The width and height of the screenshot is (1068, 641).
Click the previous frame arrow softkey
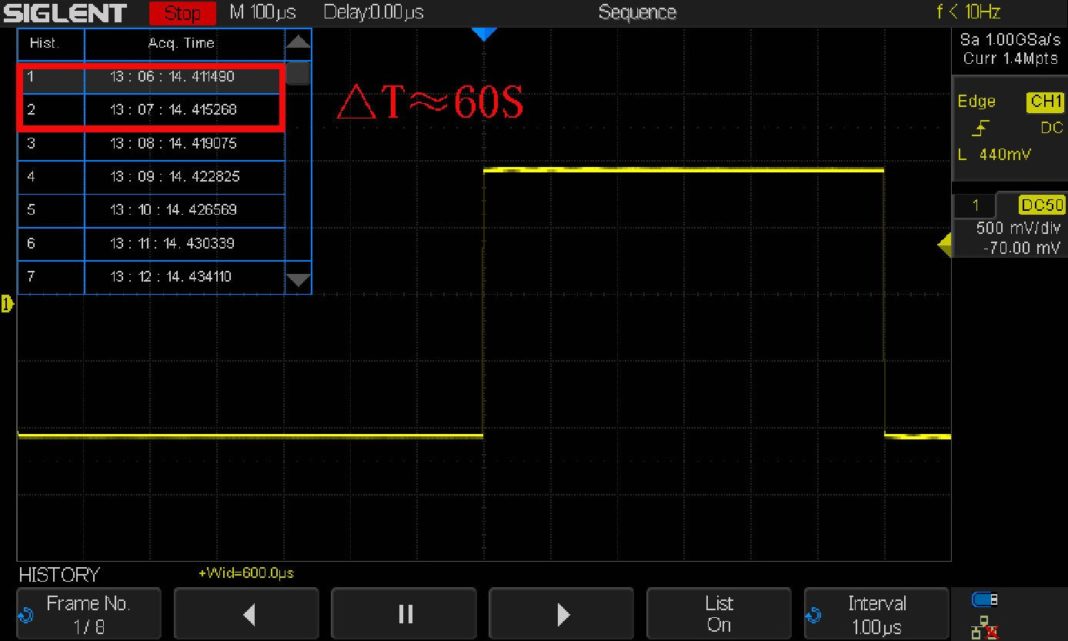pos(246,613)
